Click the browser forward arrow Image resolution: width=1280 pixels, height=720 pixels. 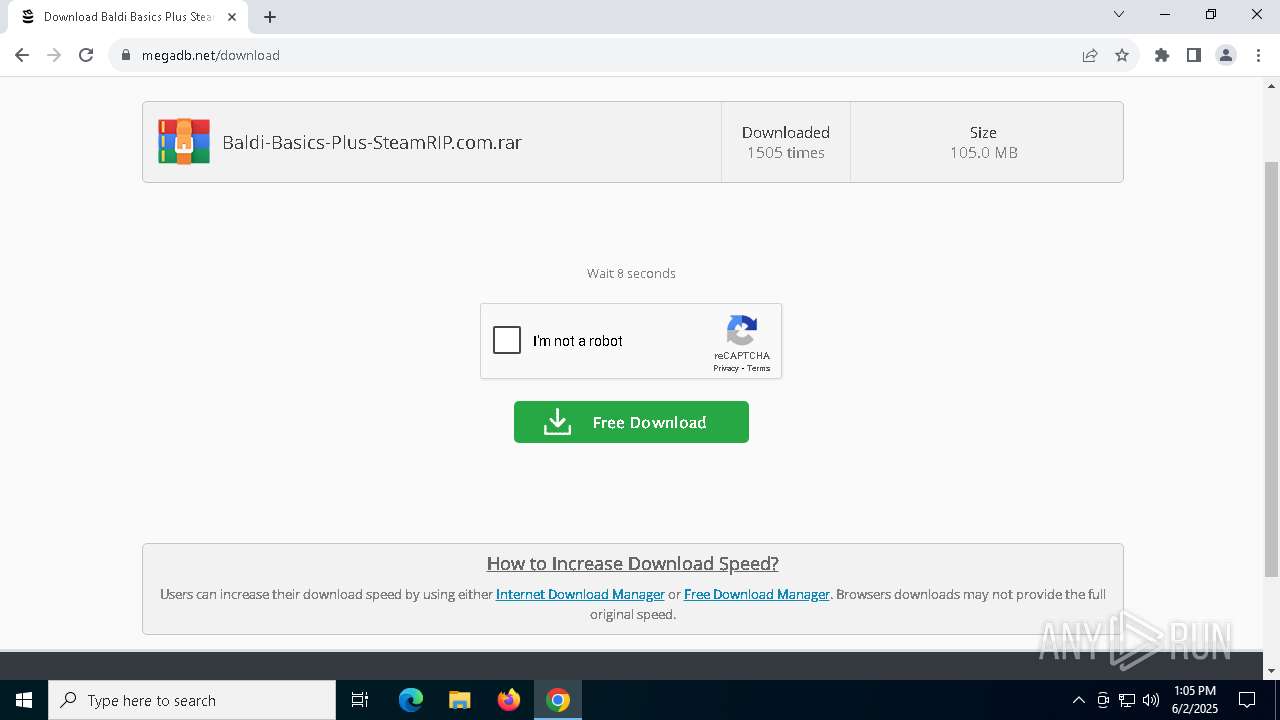point(54,55)
